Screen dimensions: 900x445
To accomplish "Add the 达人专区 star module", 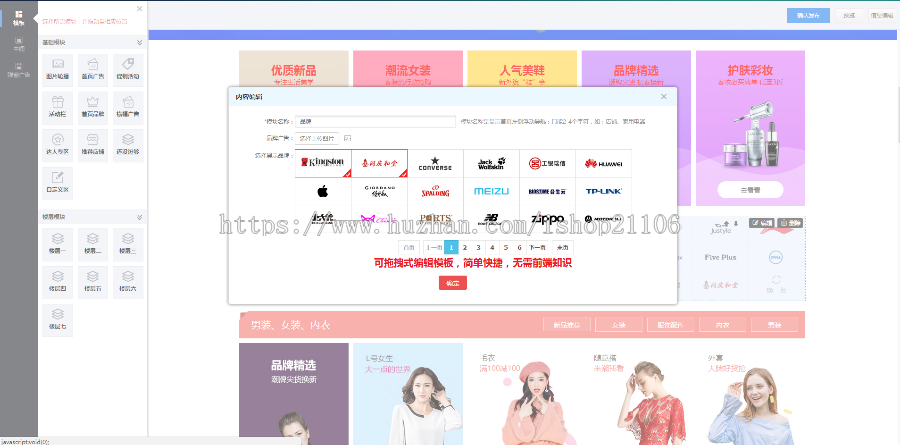I will click(x=57, y=146).
